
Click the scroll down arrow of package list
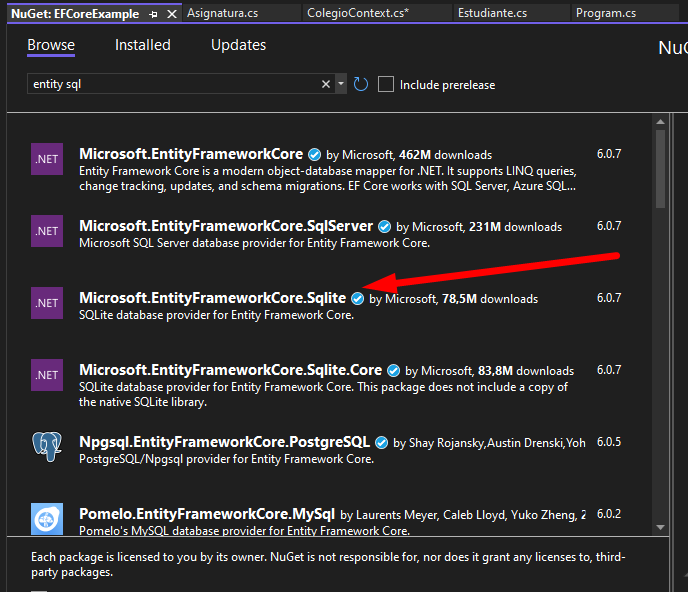tap(660, 526)
